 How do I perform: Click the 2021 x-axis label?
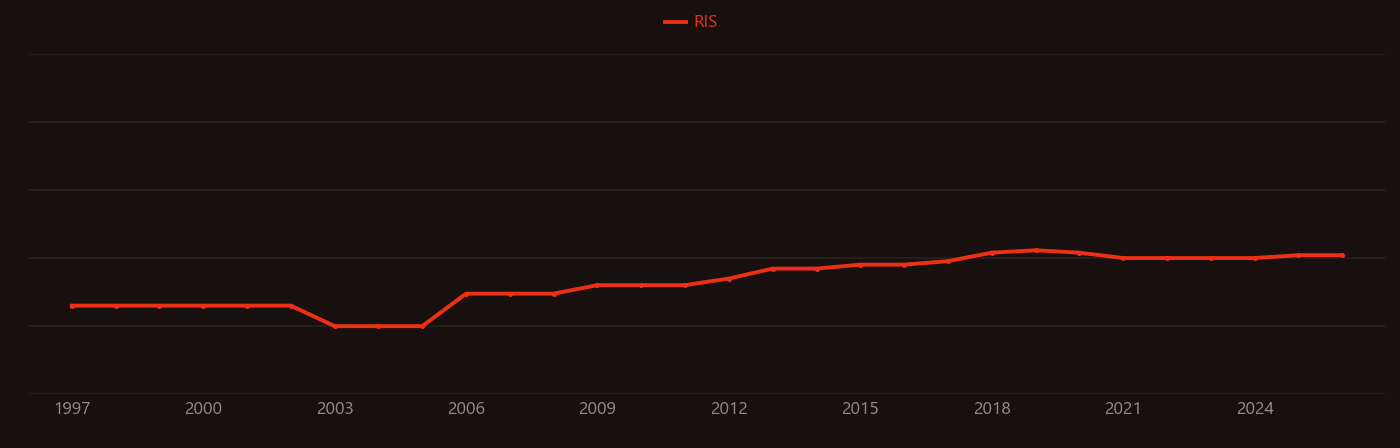tap(1123, 409)
